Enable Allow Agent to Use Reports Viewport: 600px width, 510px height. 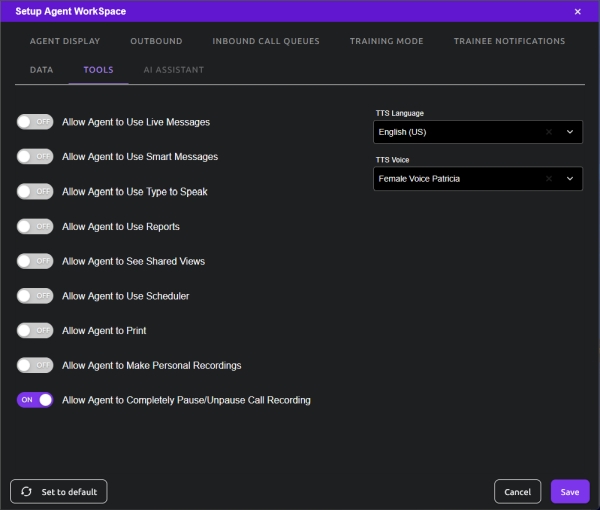(35, 226)
